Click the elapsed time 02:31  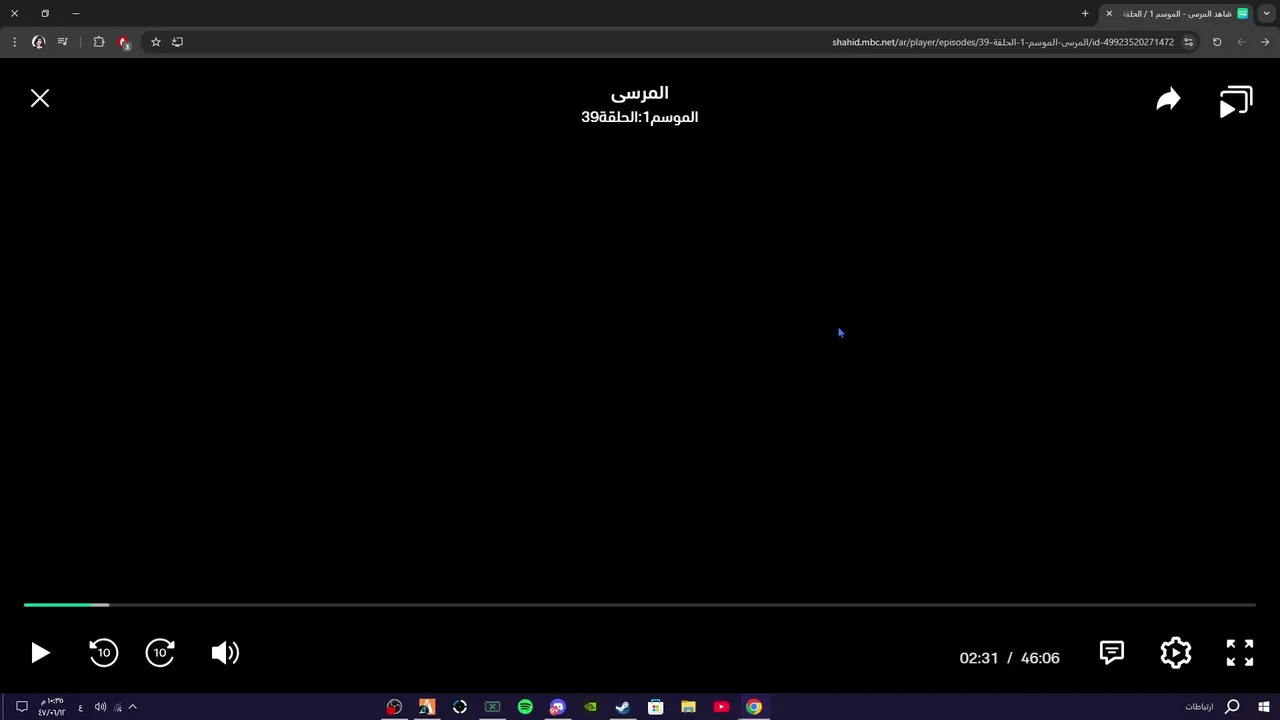coord(979,658)
